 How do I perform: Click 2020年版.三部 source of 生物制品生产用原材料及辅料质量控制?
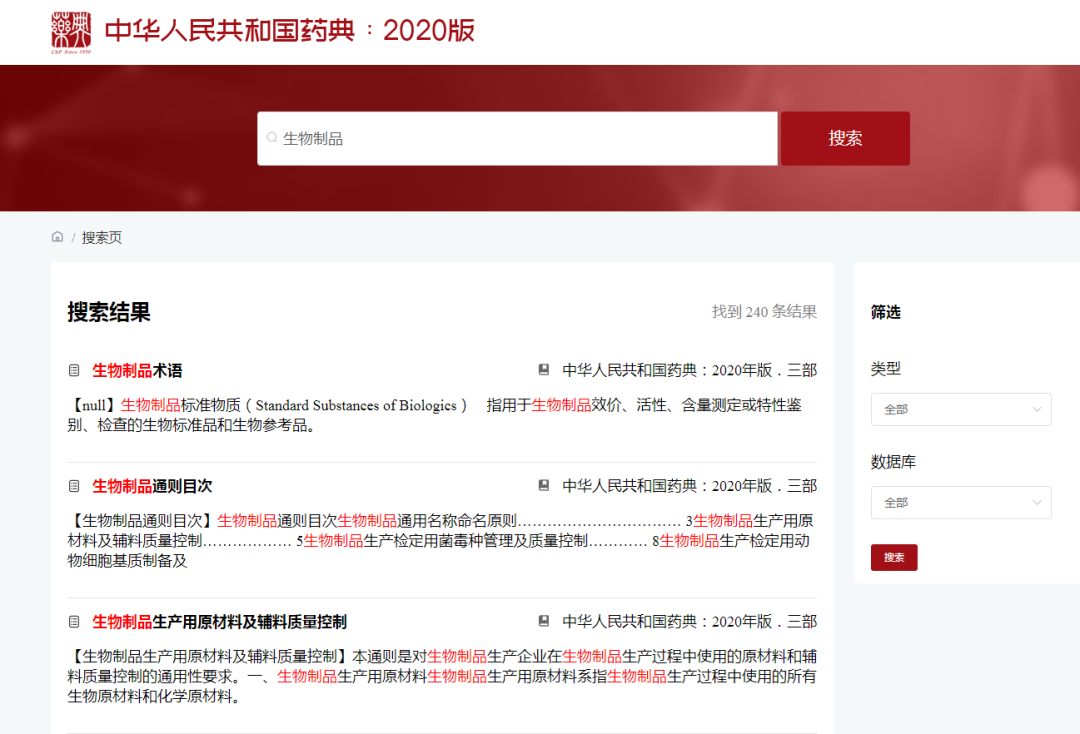point(689,622)
